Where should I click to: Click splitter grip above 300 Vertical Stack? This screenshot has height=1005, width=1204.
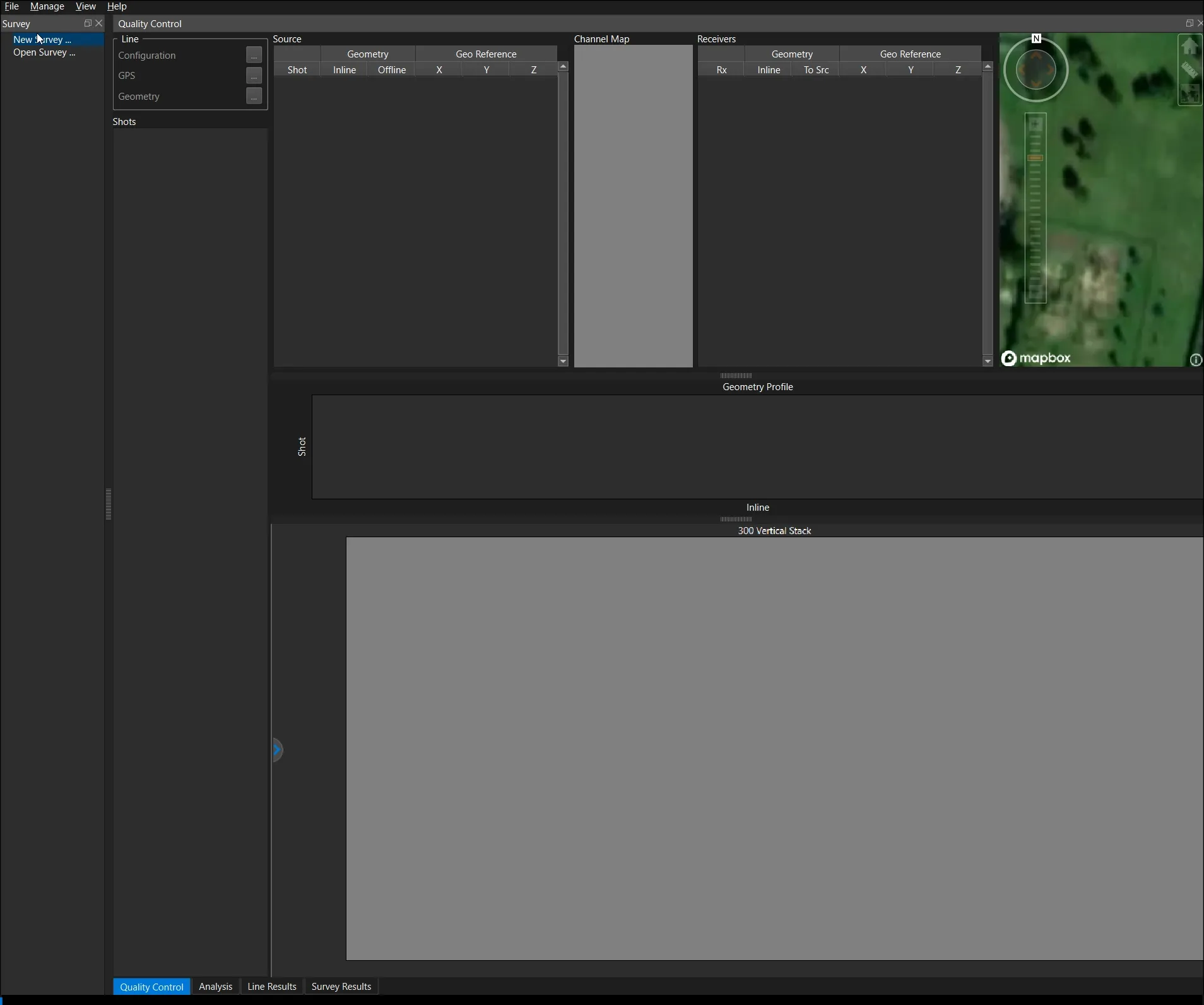click(x=736, y=520)
